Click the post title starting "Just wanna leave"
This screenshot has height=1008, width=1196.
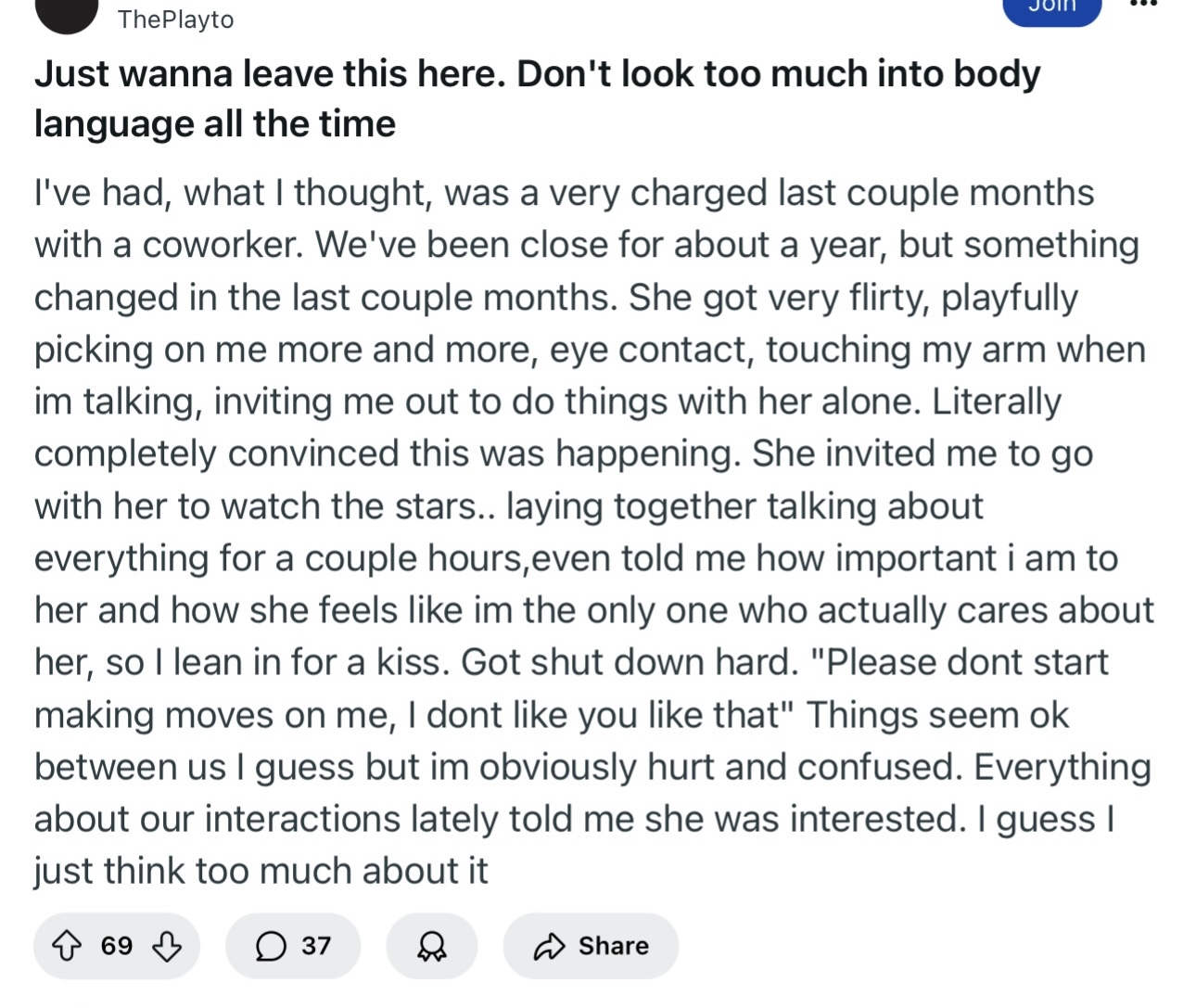point(537,74)
